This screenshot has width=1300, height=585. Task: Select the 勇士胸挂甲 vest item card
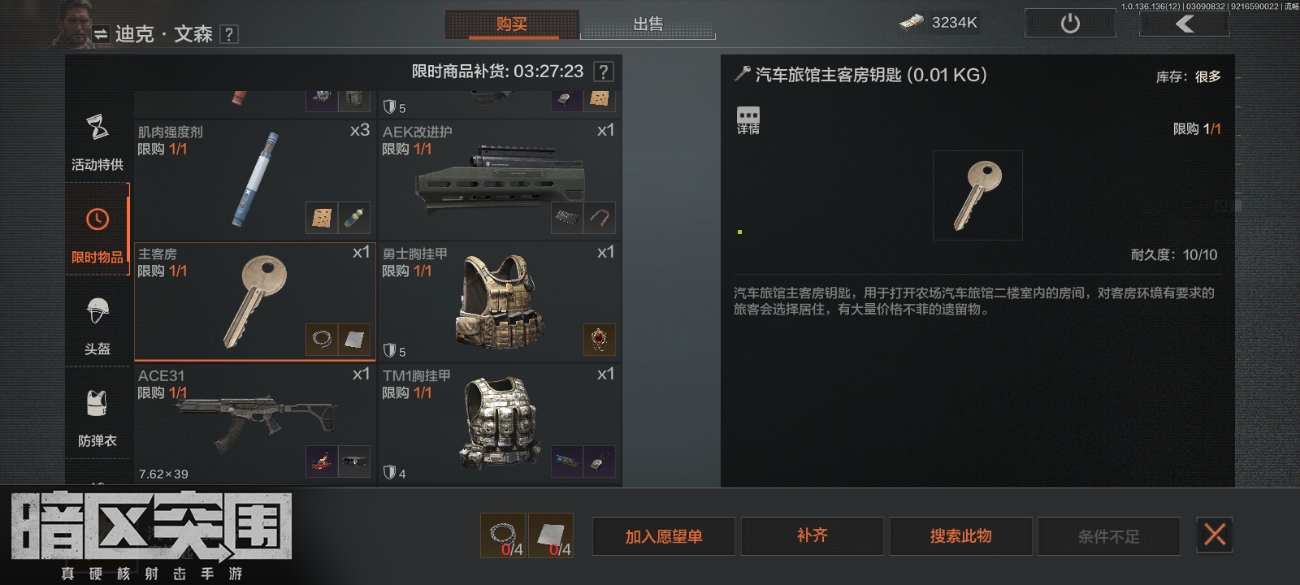click(x=499, y=300)
